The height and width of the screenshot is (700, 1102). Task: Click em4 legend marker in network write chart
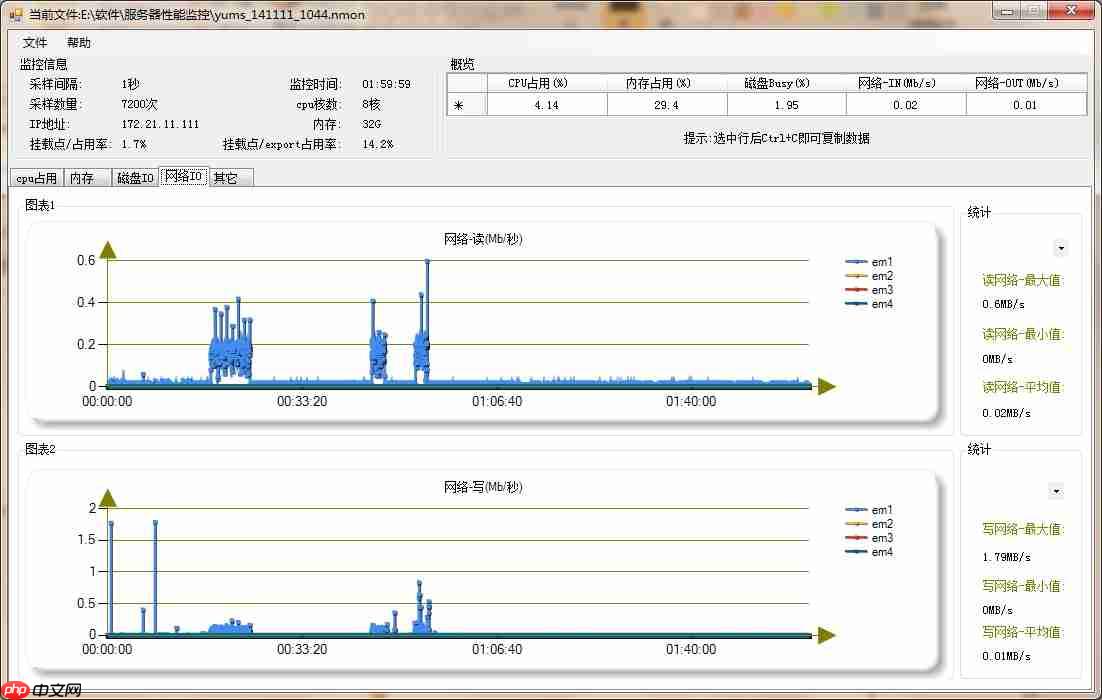coord(856,552)
